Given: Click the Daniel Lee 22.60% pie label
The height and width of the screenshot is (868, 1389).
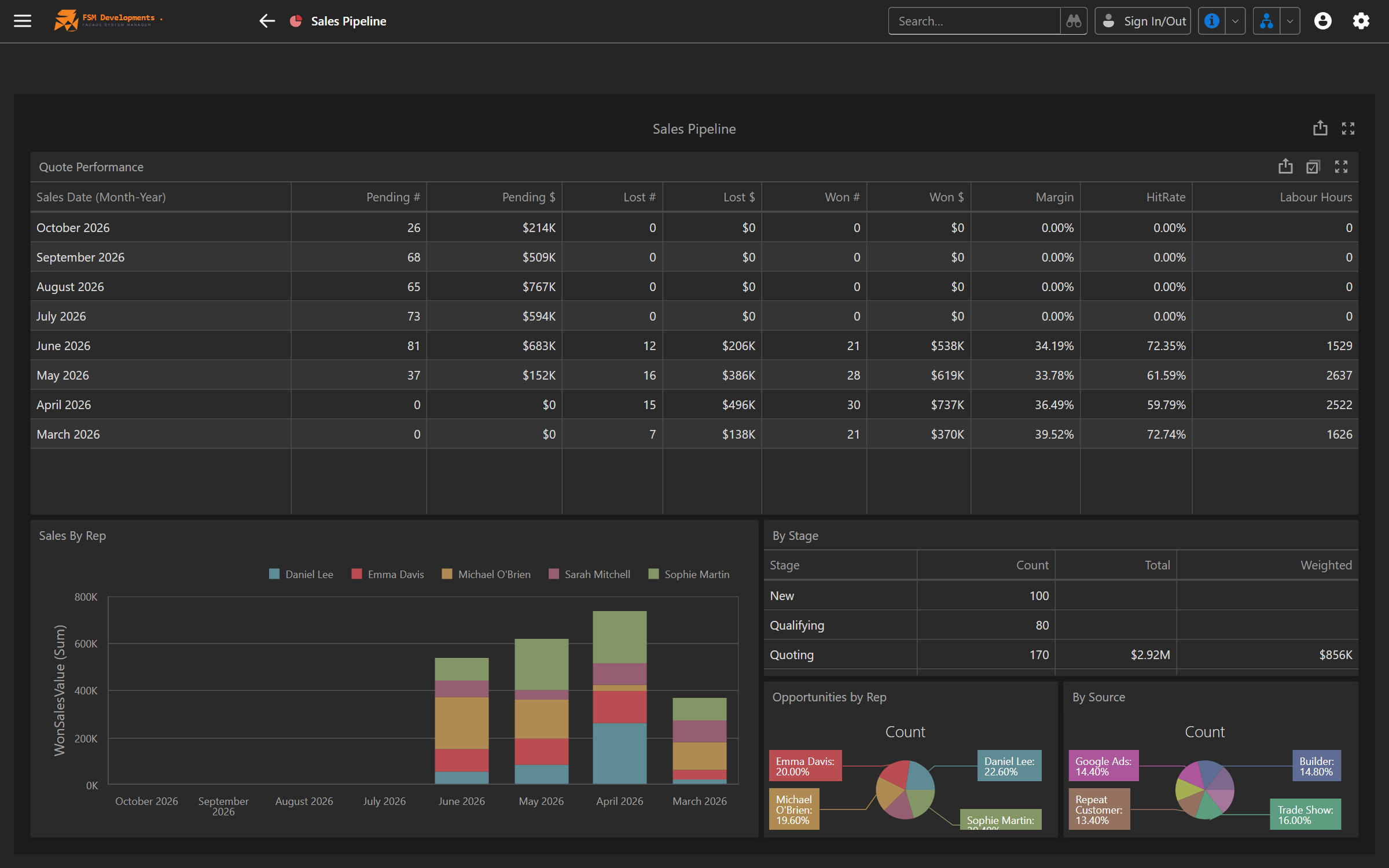Looking at the screenshot, I should 1009,766.
